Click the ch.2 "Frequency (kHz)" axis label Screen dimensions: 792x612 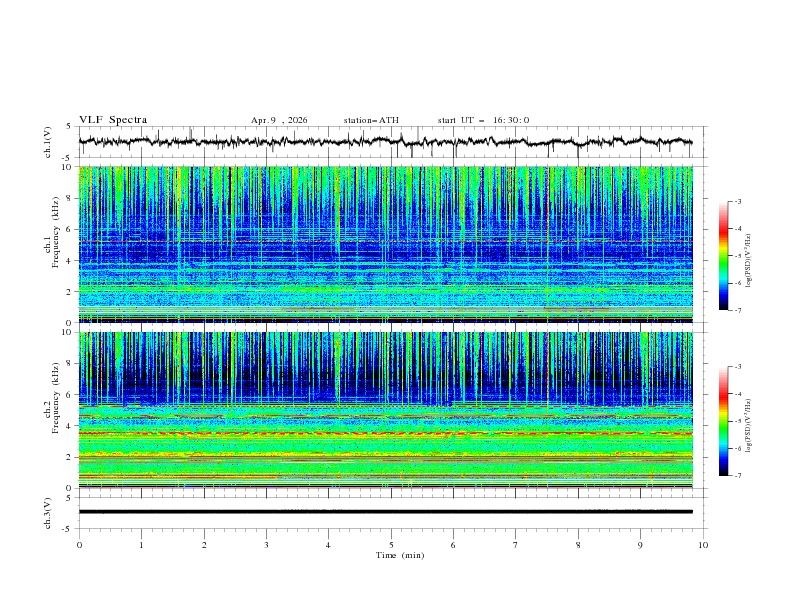pos(56,398)
